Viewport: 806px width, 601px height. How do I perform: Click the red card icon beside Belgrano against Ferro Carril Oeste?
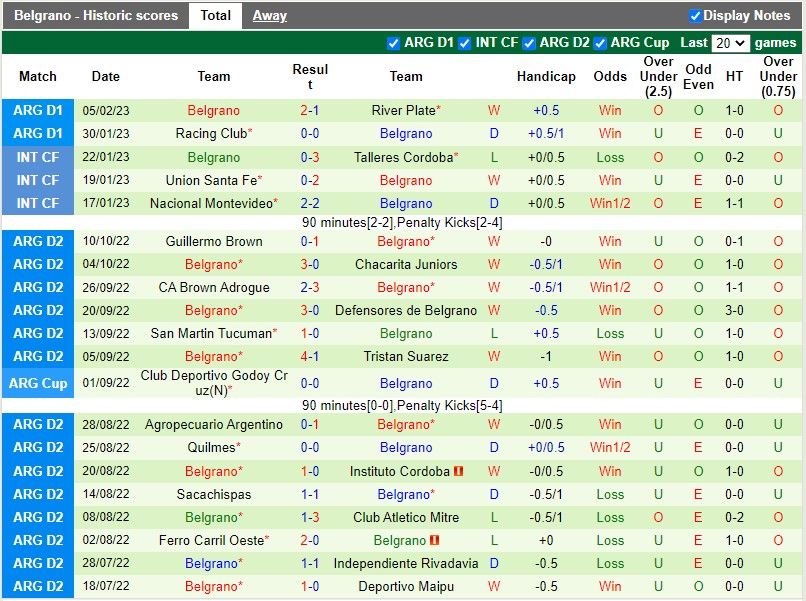435,540
